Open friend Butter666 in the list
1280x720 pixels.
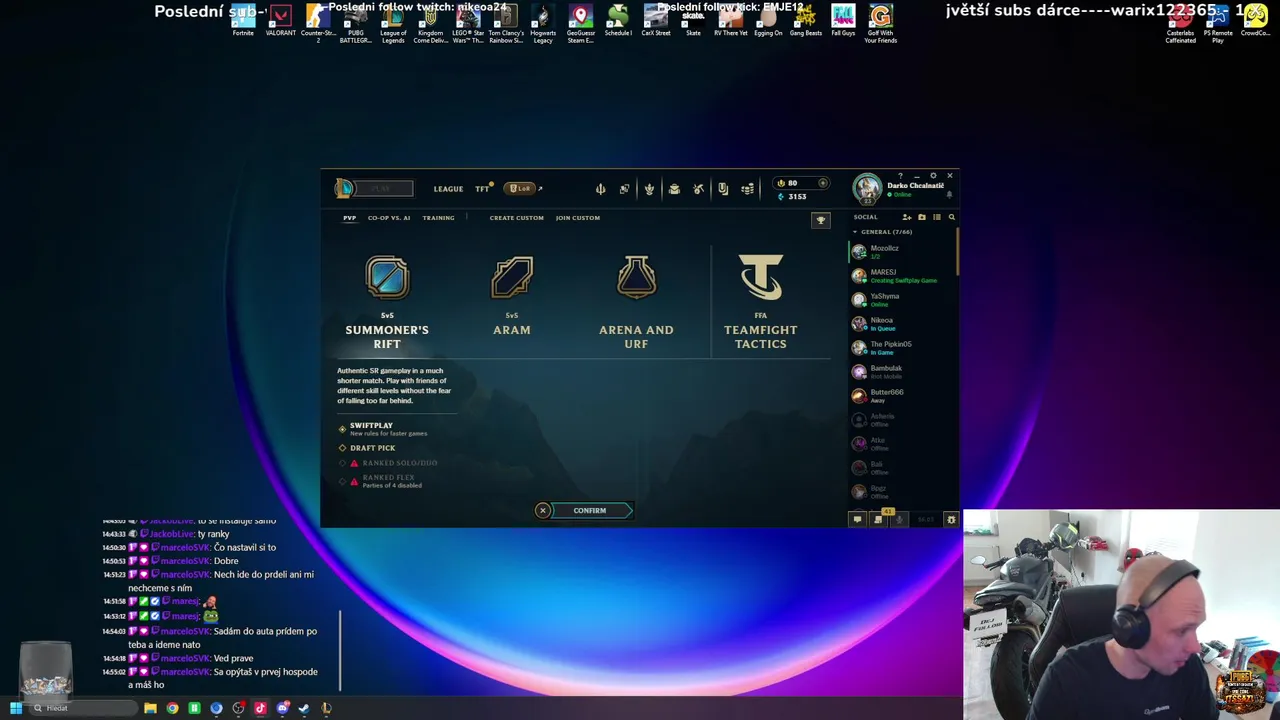point(902,396)
